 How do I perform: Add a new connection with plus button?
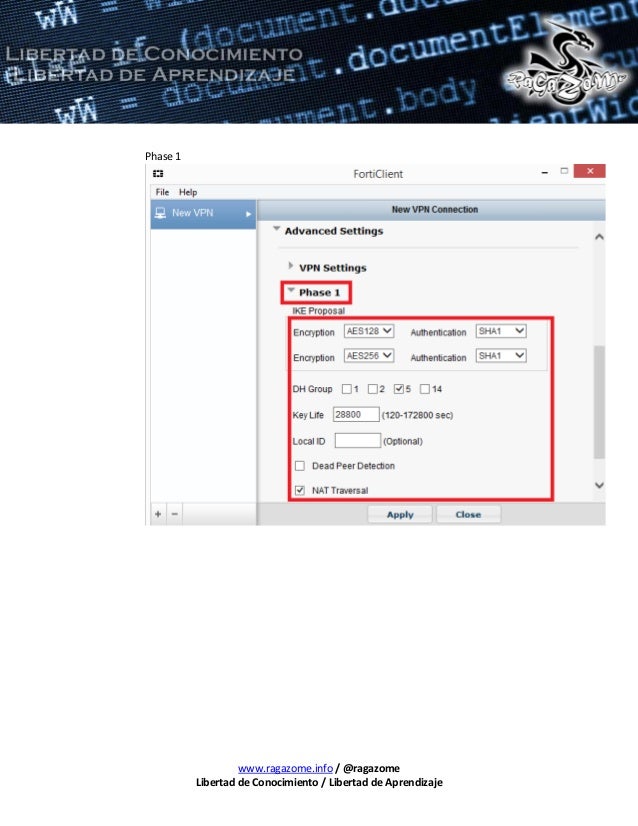[158, 514]
